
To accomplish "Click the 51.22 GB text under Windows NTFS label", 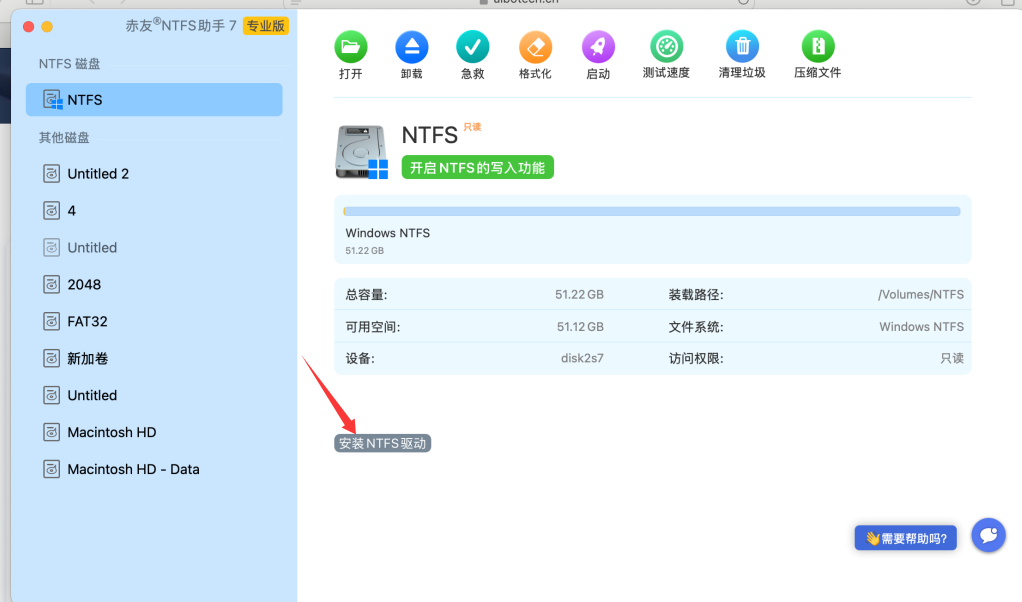I will point(364,251).
